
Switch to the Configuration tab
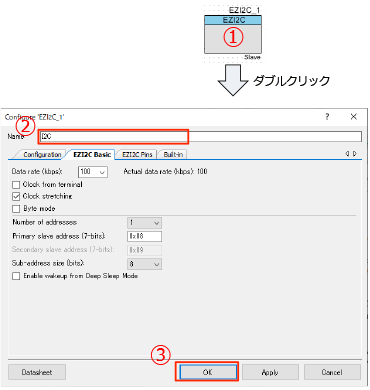42,155
